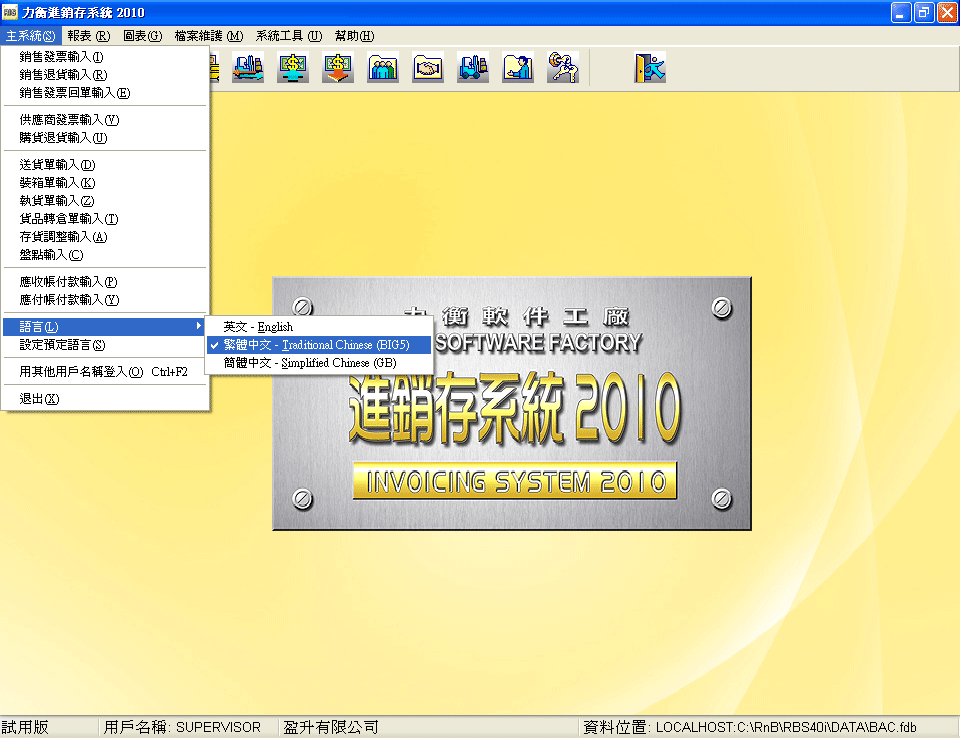The height and width of the screenshot is (738, 960).
Task: Select 盤點輸入(C) menu entry
Action: click(x=105, y=255)
